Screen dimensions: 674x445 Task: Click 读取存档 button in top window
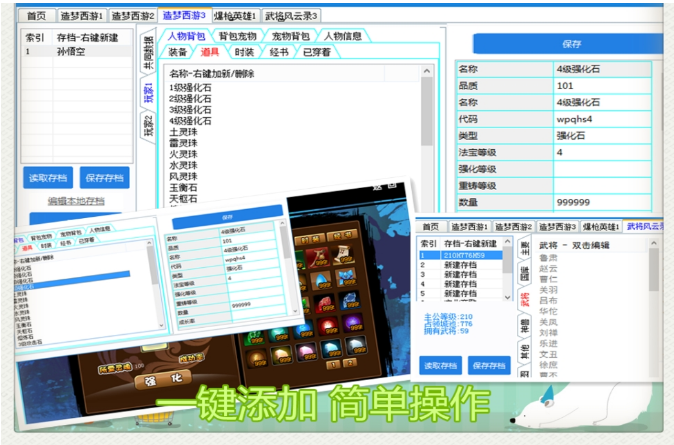[48, 178]
